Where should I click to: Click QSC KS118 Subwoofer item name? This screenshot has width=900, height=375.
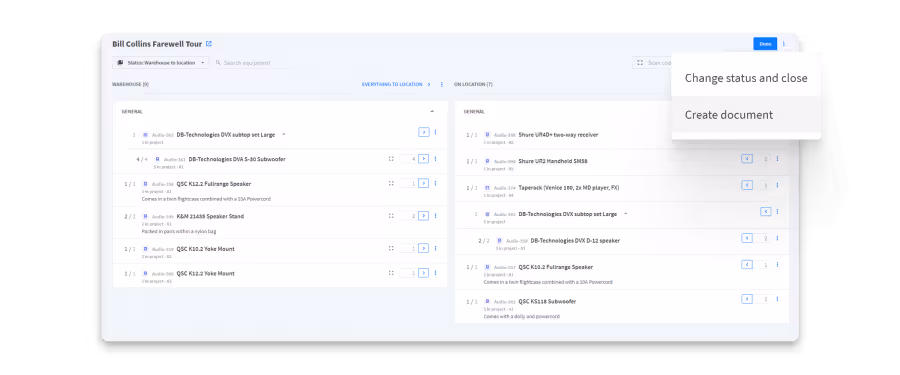(x=547, y=301)
